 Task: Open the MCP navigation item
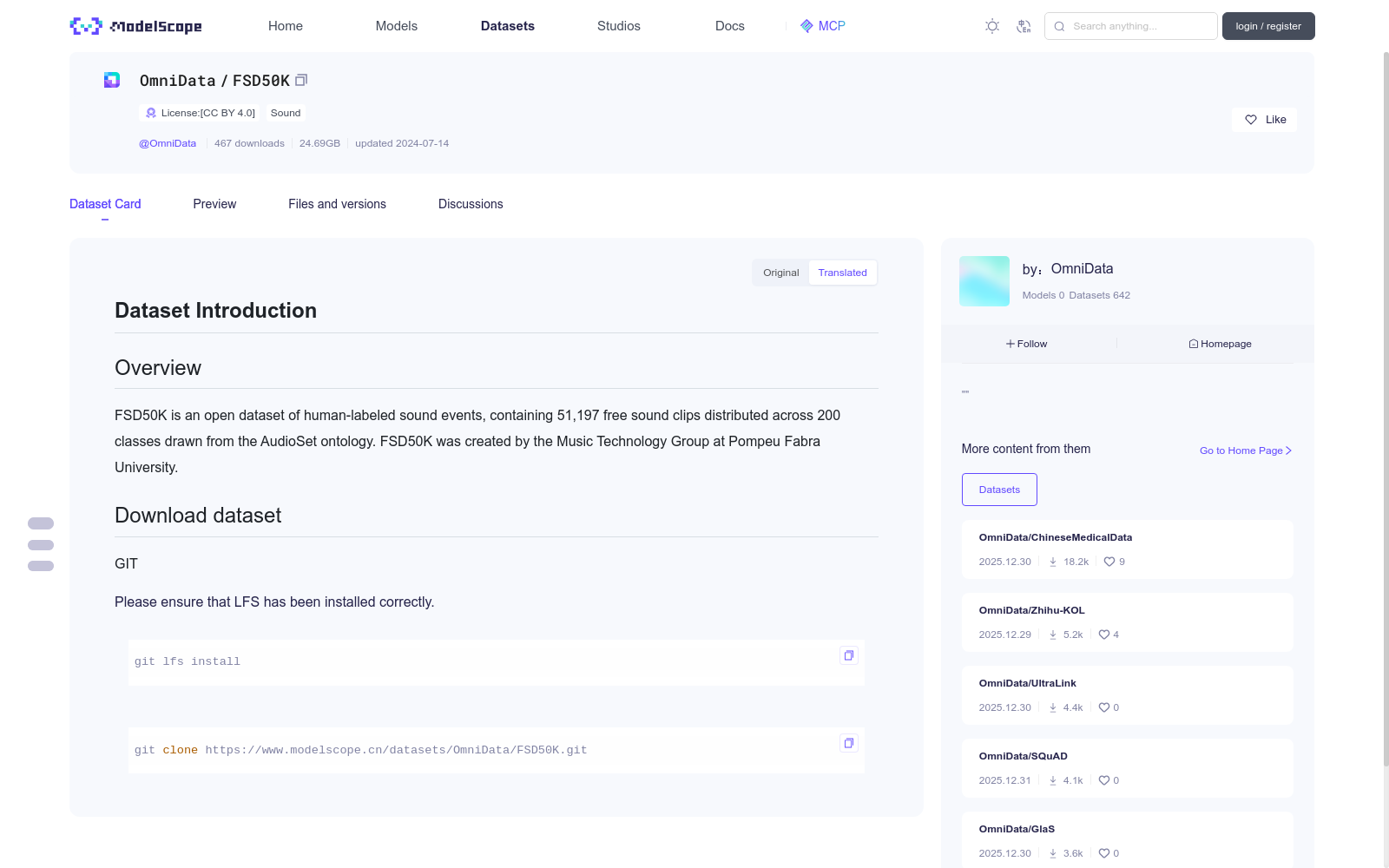(x=823, y=26)
